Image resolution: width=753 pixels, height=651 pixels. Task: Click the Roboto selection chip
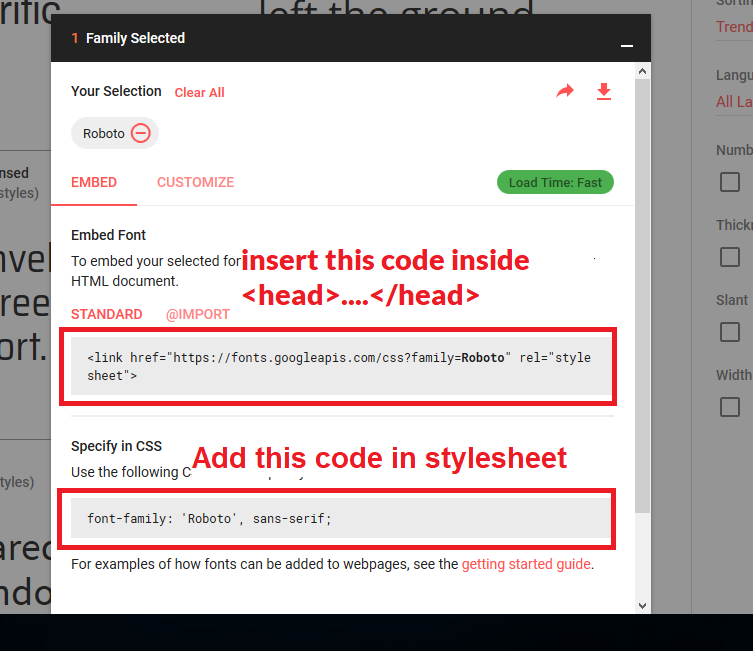point(115,133)
